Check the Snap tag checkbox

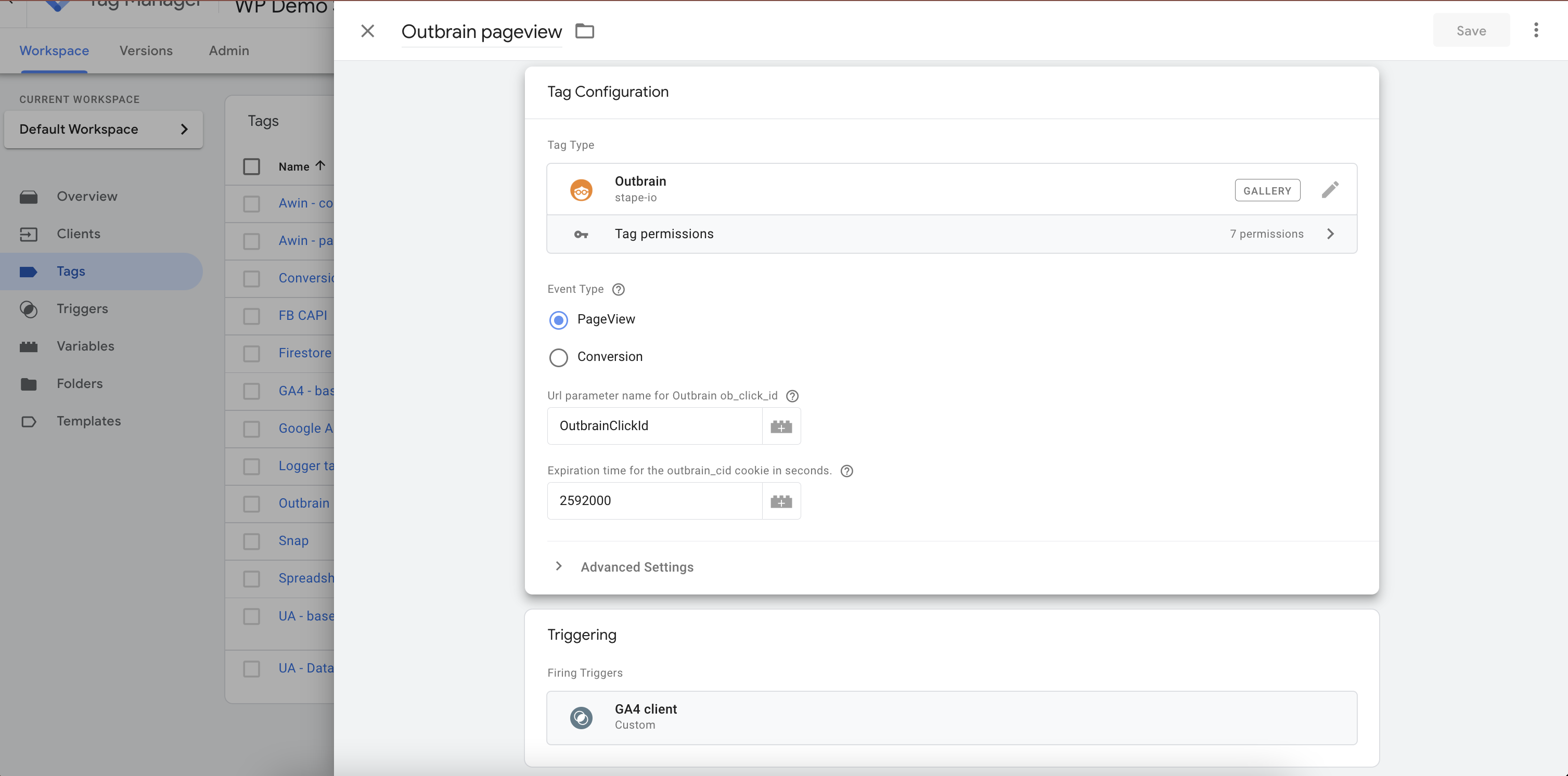click(251, 541)
